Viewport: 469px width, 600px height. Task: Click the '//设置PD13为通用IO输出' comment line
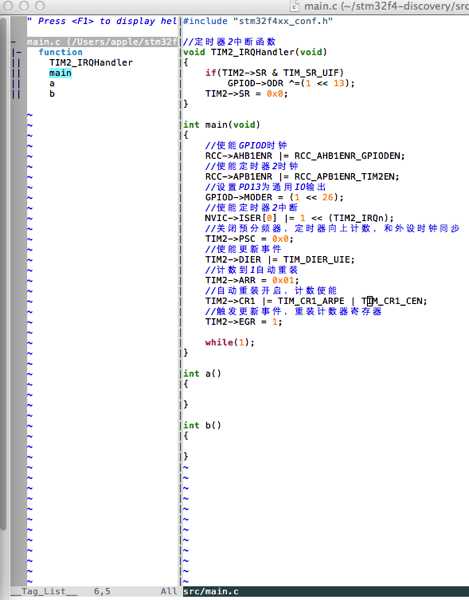(265, 187)
